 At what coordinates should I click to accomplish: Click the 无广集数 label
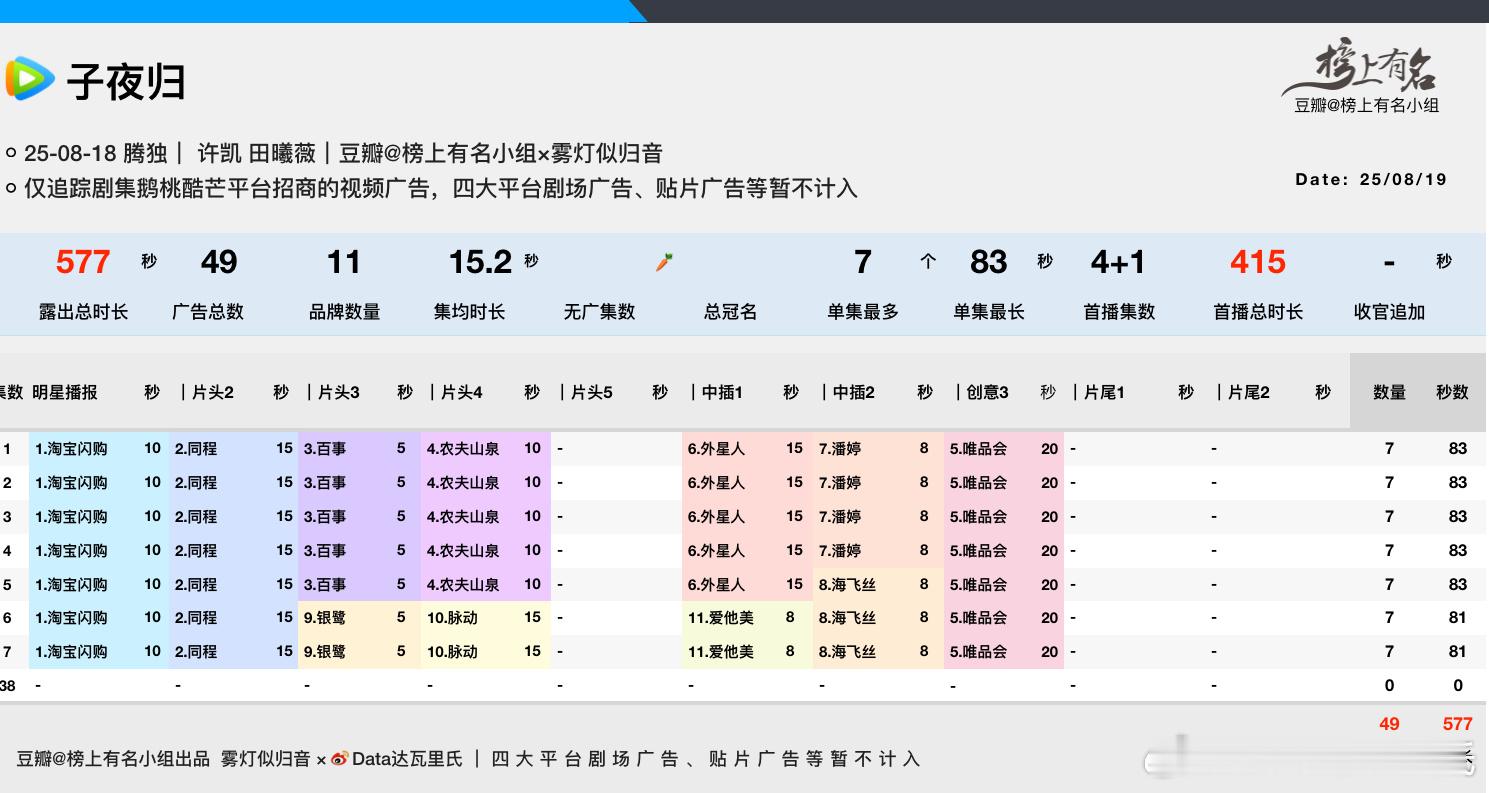599,312
